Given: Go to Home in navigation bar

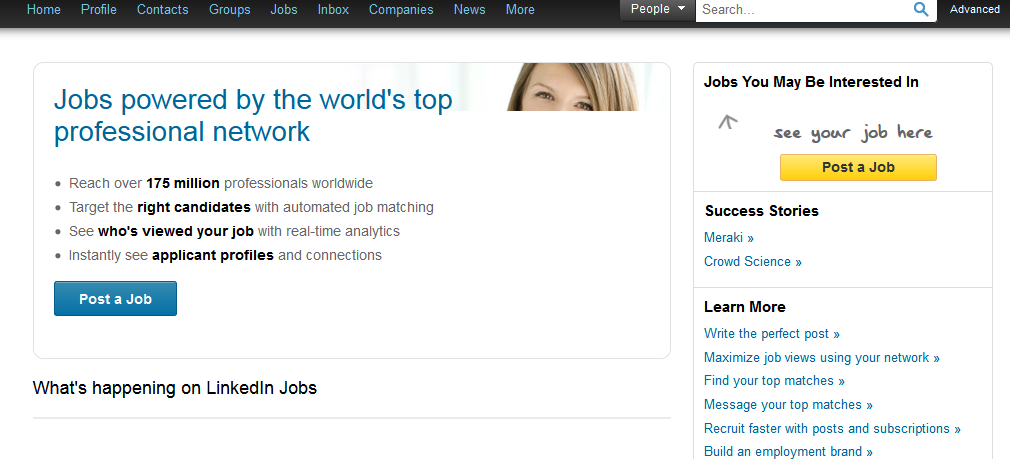Looking at the screenshot, I should 44,10.
